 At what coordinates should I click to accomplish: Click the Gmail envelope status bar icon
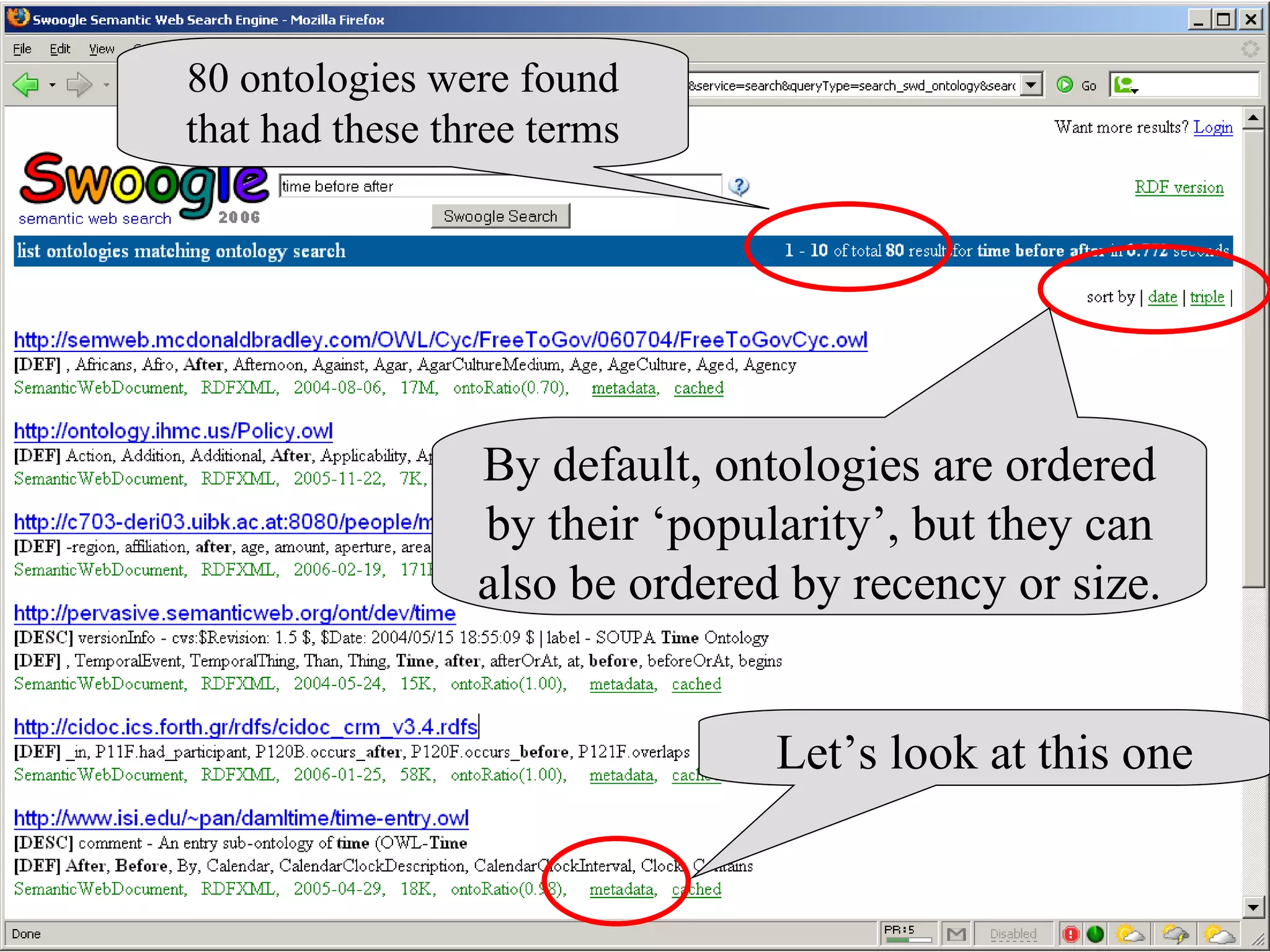956,933
